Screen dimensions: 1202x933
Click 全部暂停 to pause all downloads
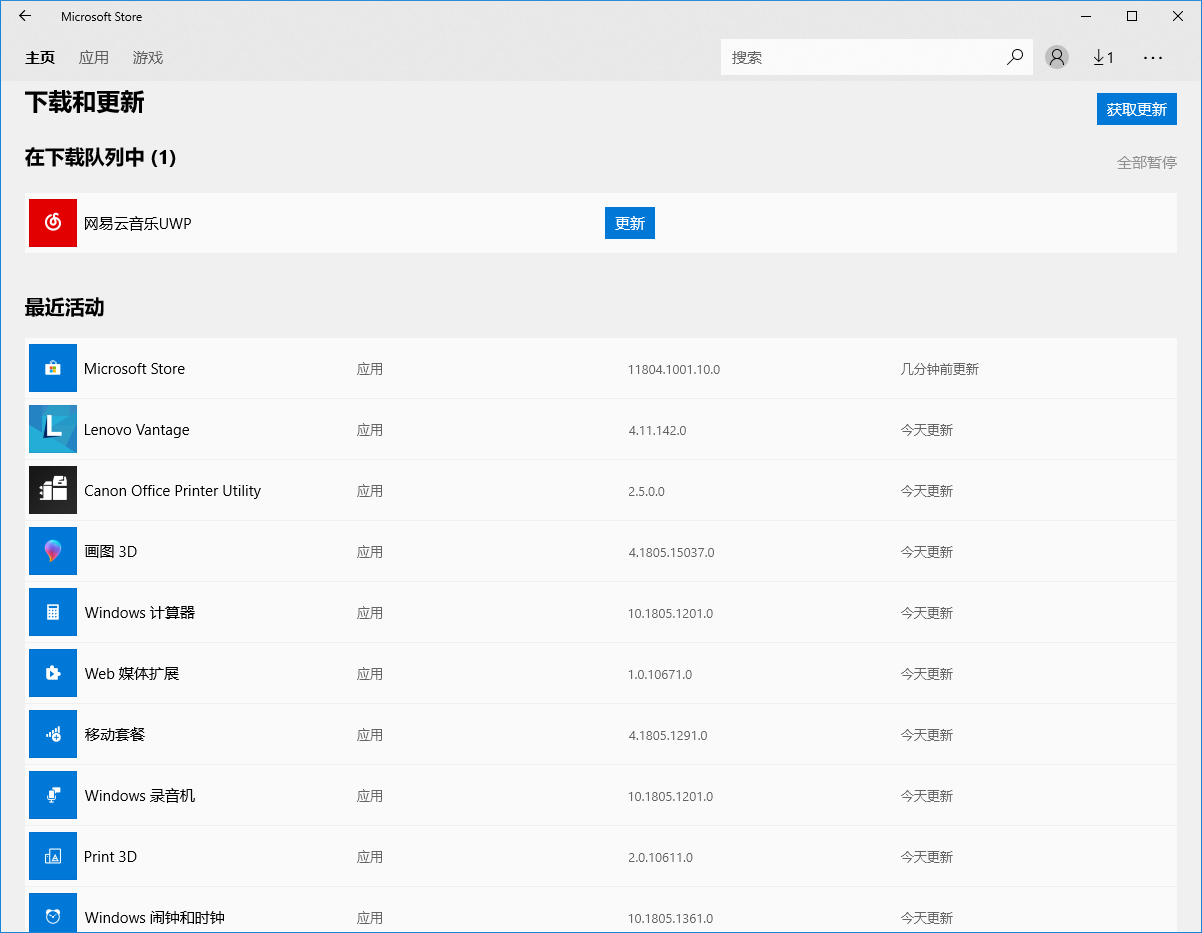pos(1147,162)
